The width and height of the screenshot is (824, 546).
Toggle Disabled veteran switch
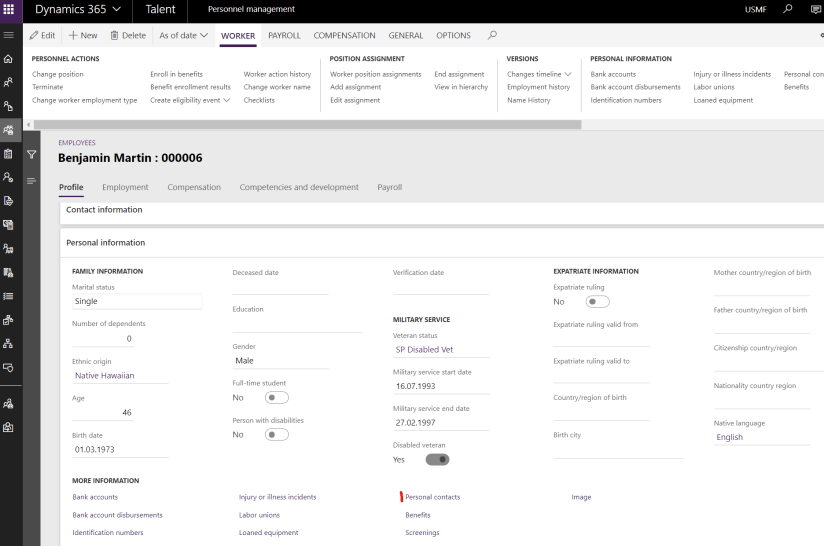pos(437,460)
